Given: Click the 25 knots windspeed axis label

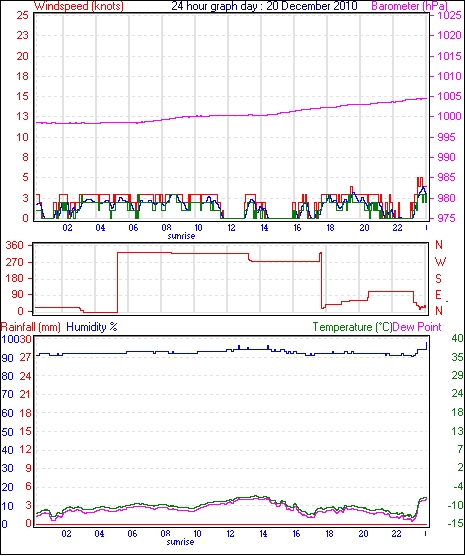Looking at the screenshot, I should click(x=22, y=15).
